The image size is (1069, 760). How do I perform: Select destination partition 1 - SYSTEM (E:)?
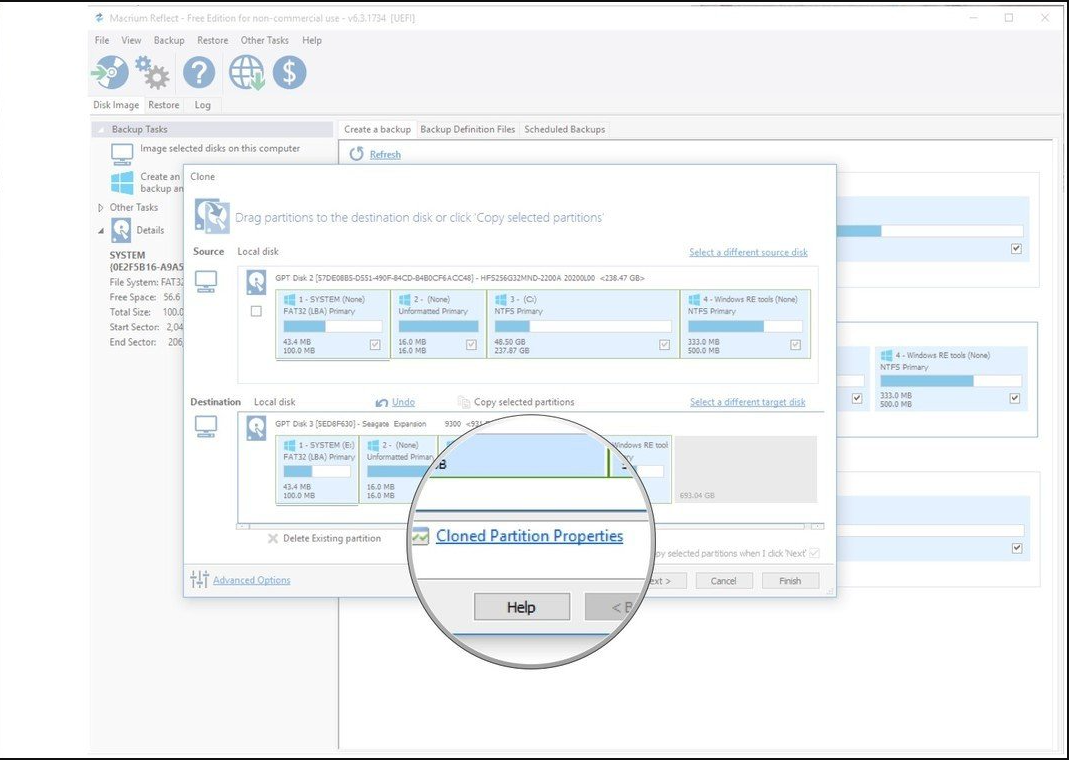coord(317,470)
